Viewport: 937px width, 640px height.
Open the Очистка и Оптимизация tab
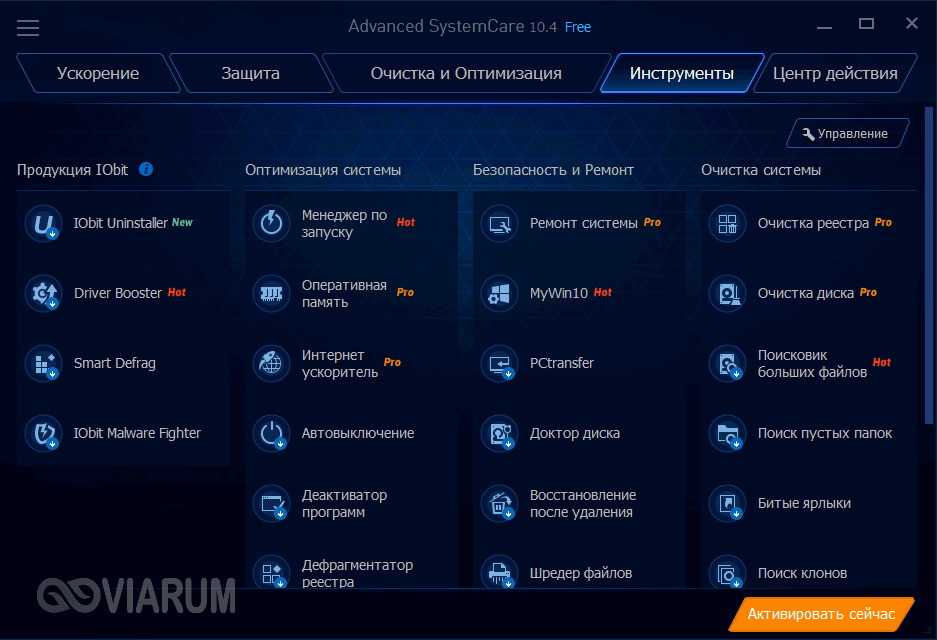tap(466, 73)
